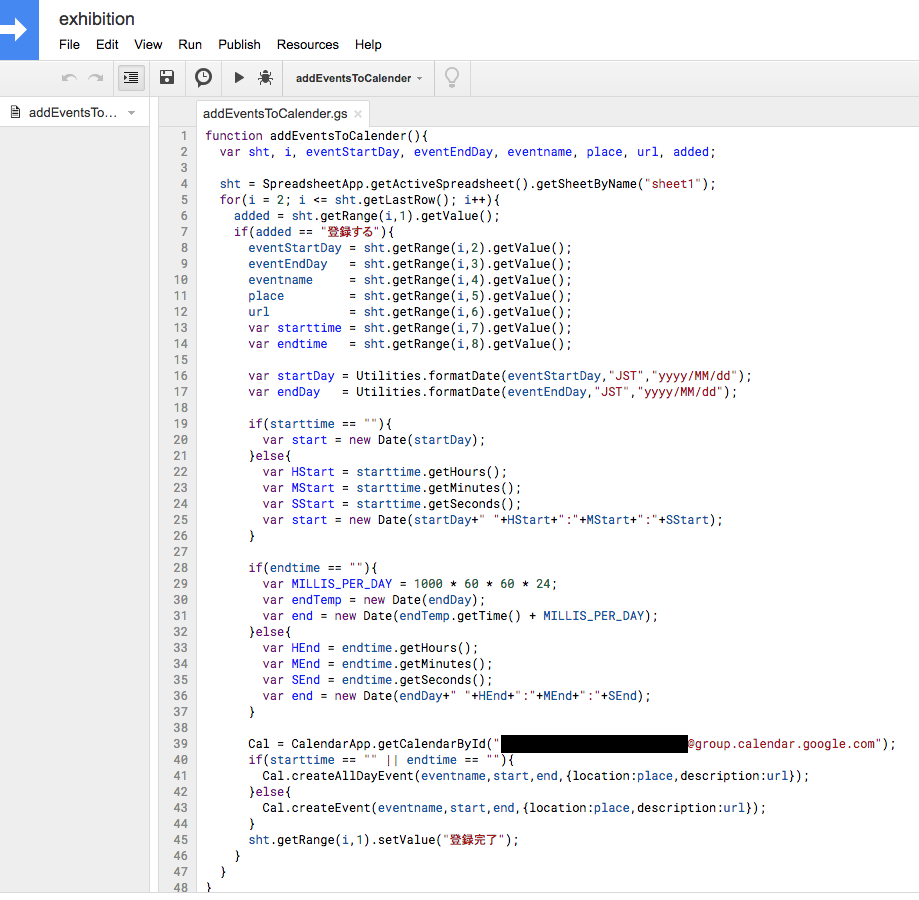Screen dimensions: 919x900
Task: Open the Help menu
Action: coord(368,45)
